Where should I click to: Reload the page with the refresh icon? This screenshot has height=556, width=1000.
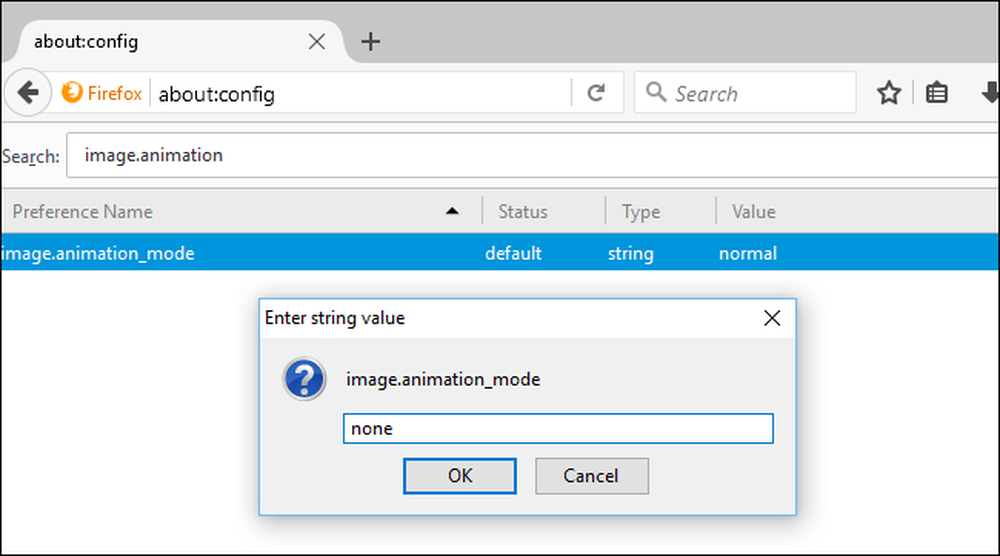point(596,93)
